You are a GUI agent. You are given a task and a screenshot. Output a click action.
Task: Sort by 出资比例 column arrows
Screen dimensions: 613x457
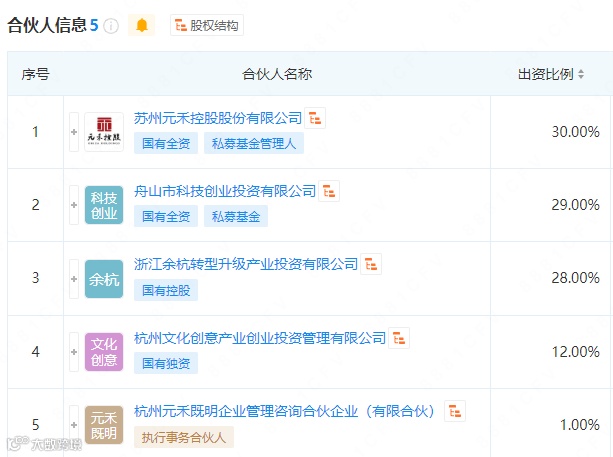(581, 74)
